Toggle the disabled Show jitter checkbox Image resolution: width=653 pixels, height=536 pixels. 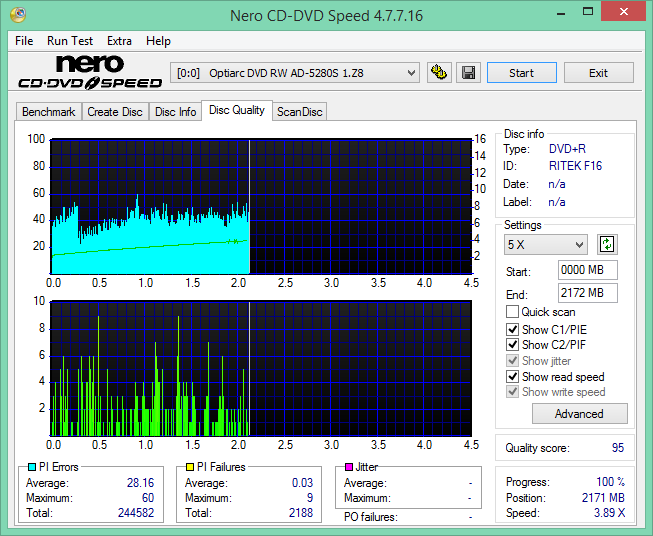point(512,361)
